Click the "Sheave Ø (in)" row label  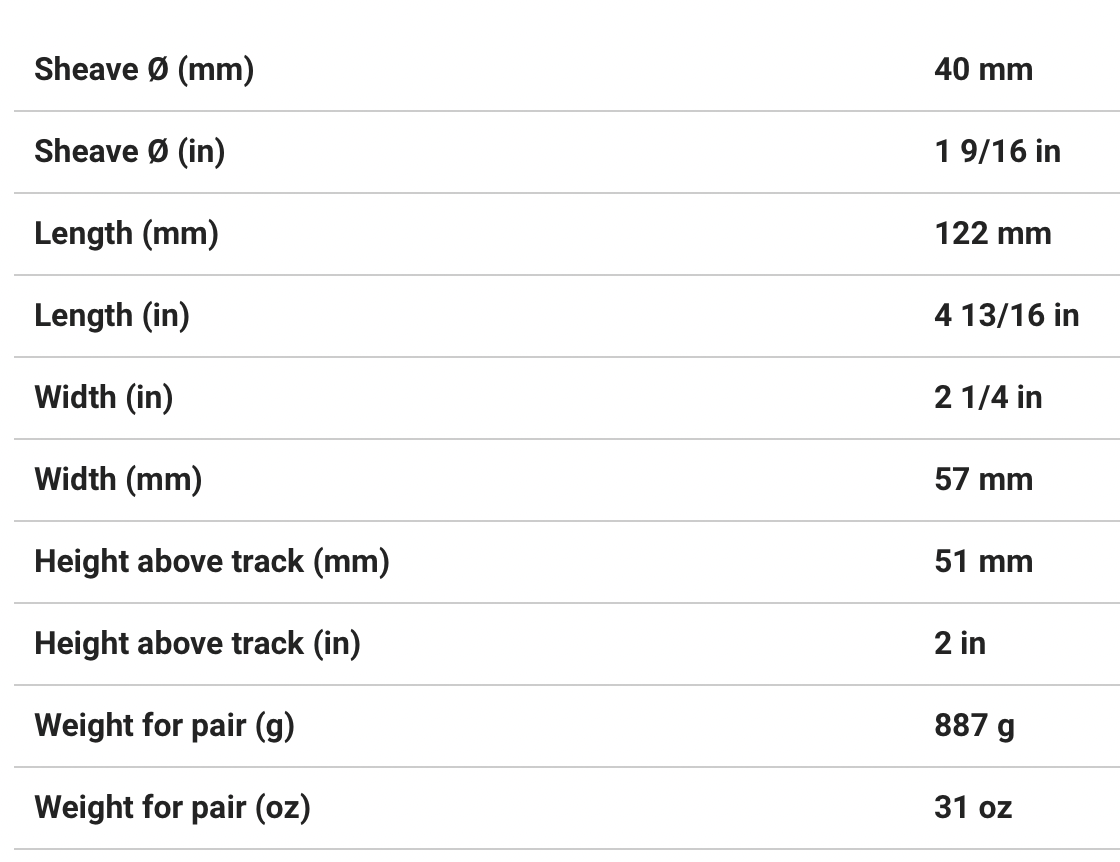(x=129, y=152)
